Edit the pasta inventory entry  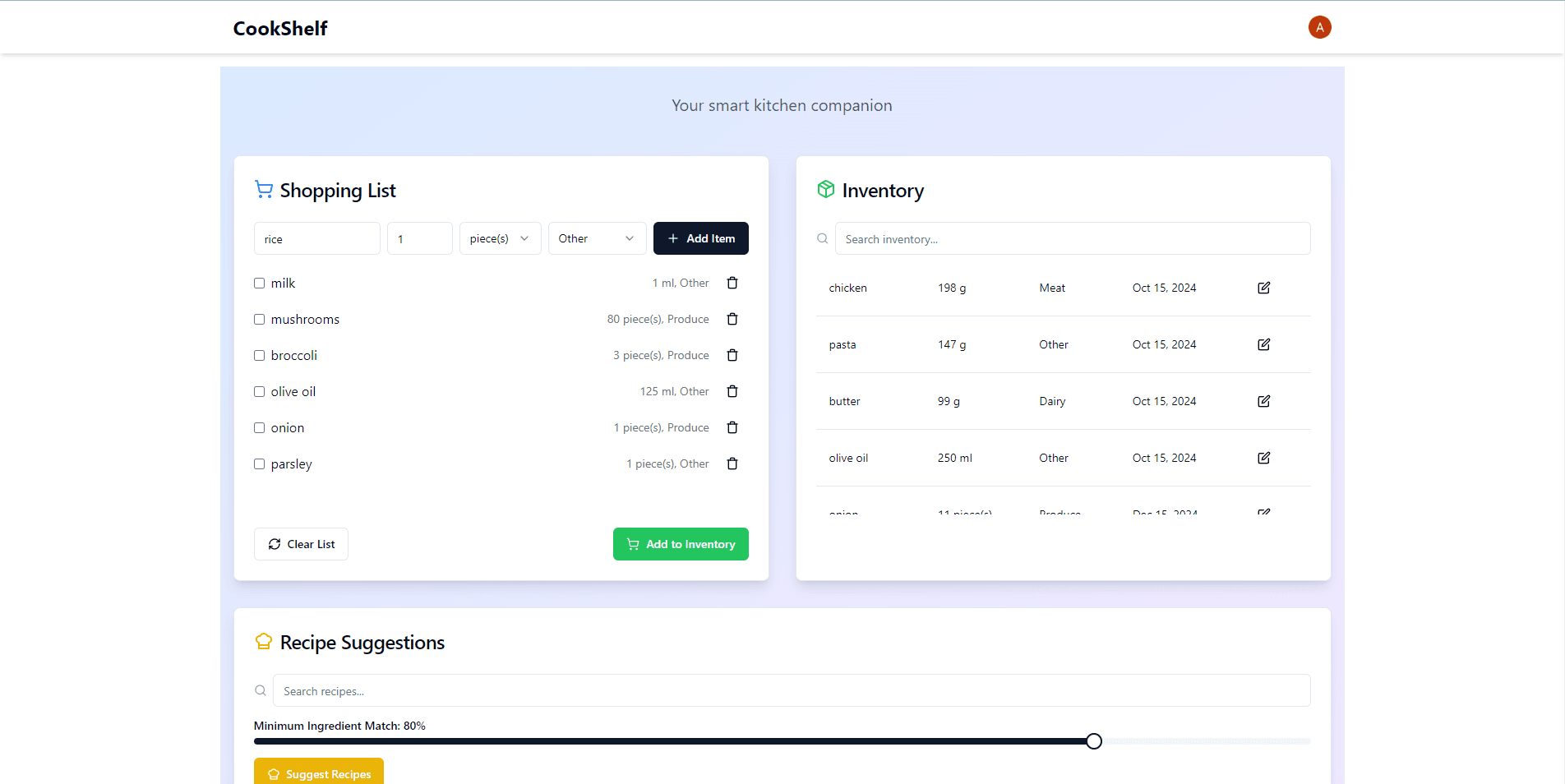point(1263,344)
